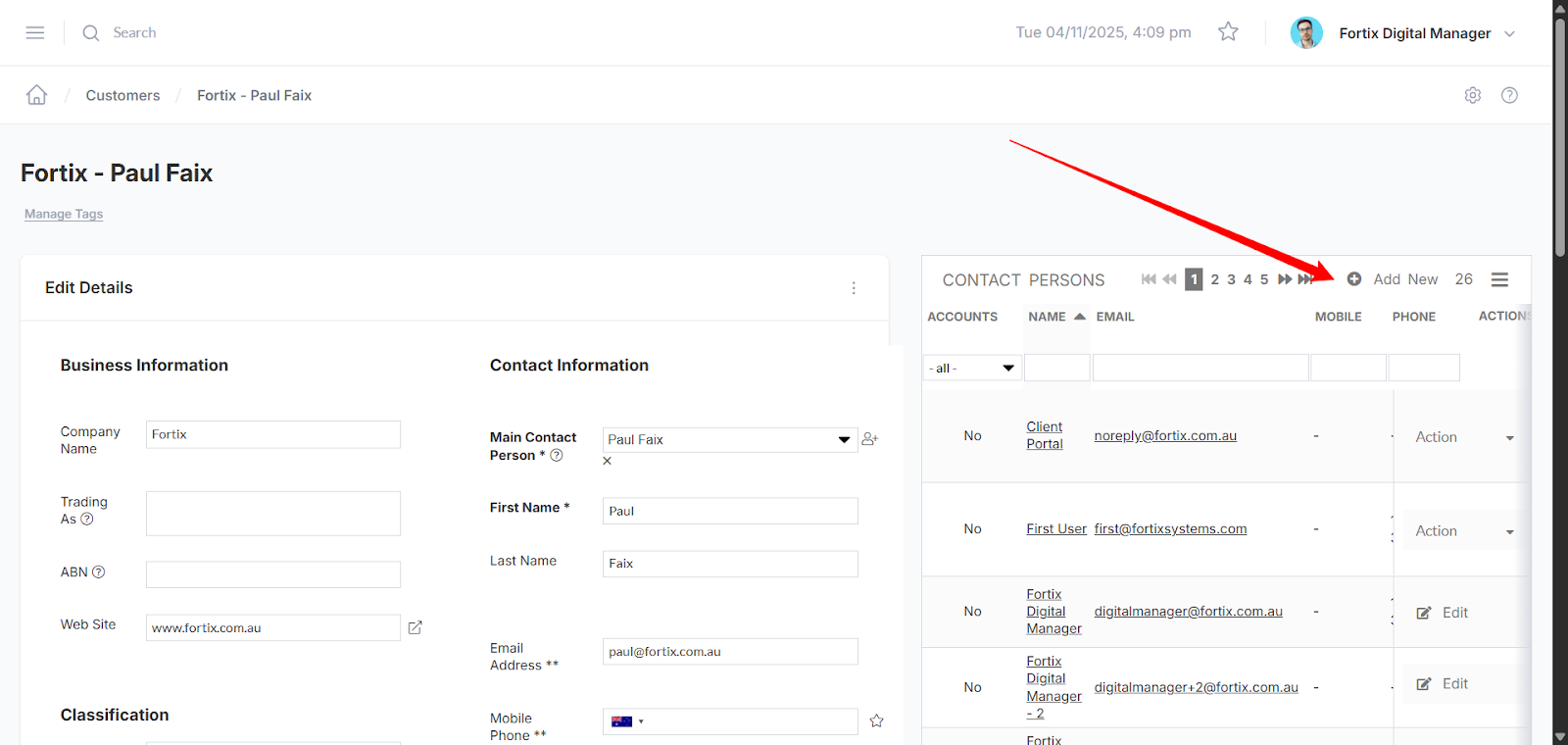Go to contacts page 4
The image size is (1568, 745).
tap(1248, 279)
